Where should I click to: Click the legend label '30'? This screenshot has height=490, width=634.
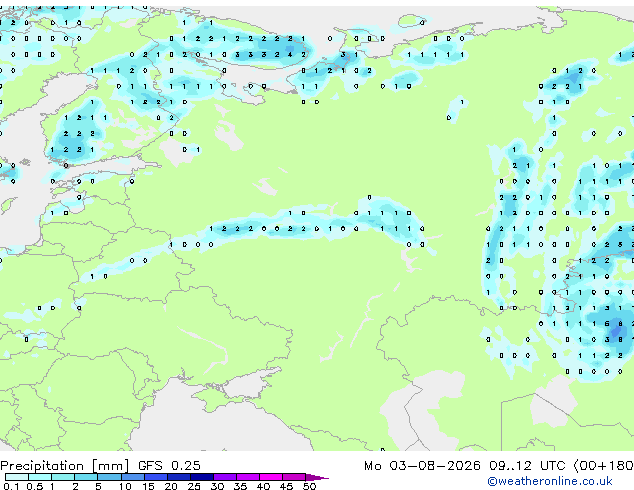point(217,486)
